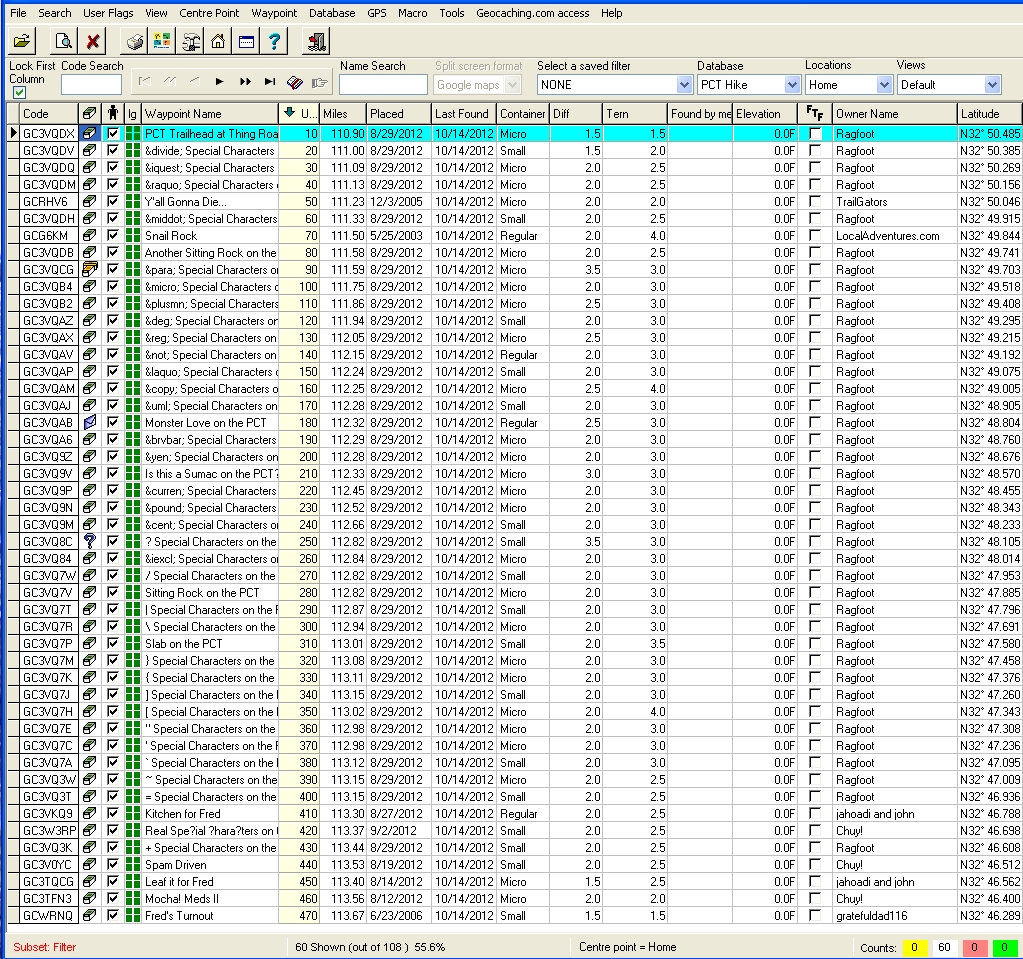This screenshot has height=959, width=1023.
Task: Click the person user flag column header
Action: tap(113, 114)
